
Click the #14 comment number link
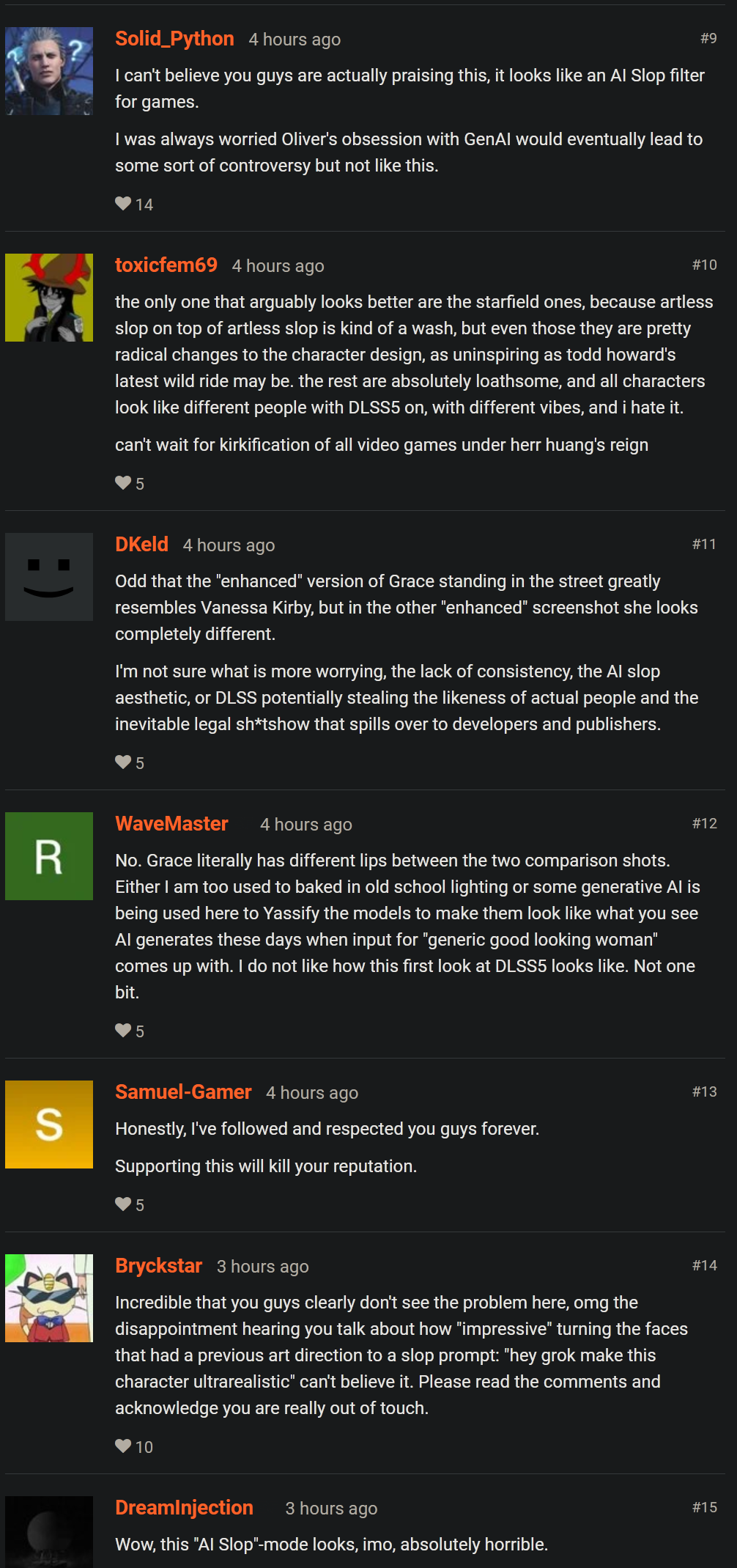coord(704,1265)
